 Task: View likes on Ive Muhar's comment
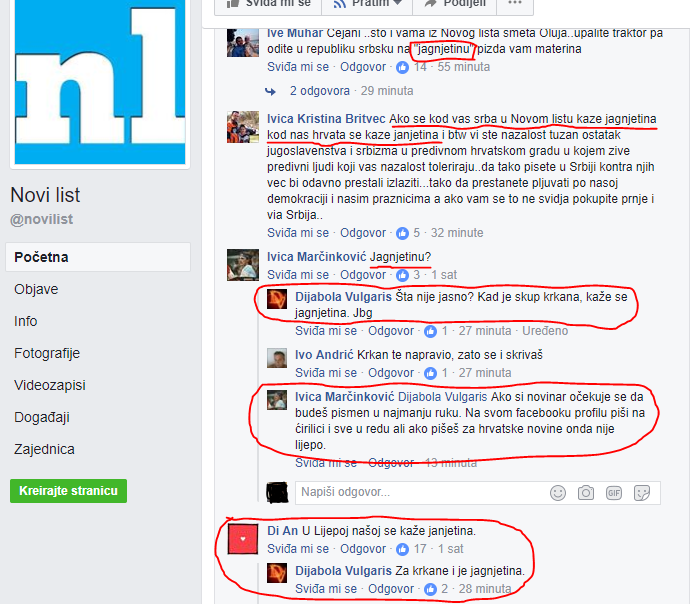click(411, 67)
